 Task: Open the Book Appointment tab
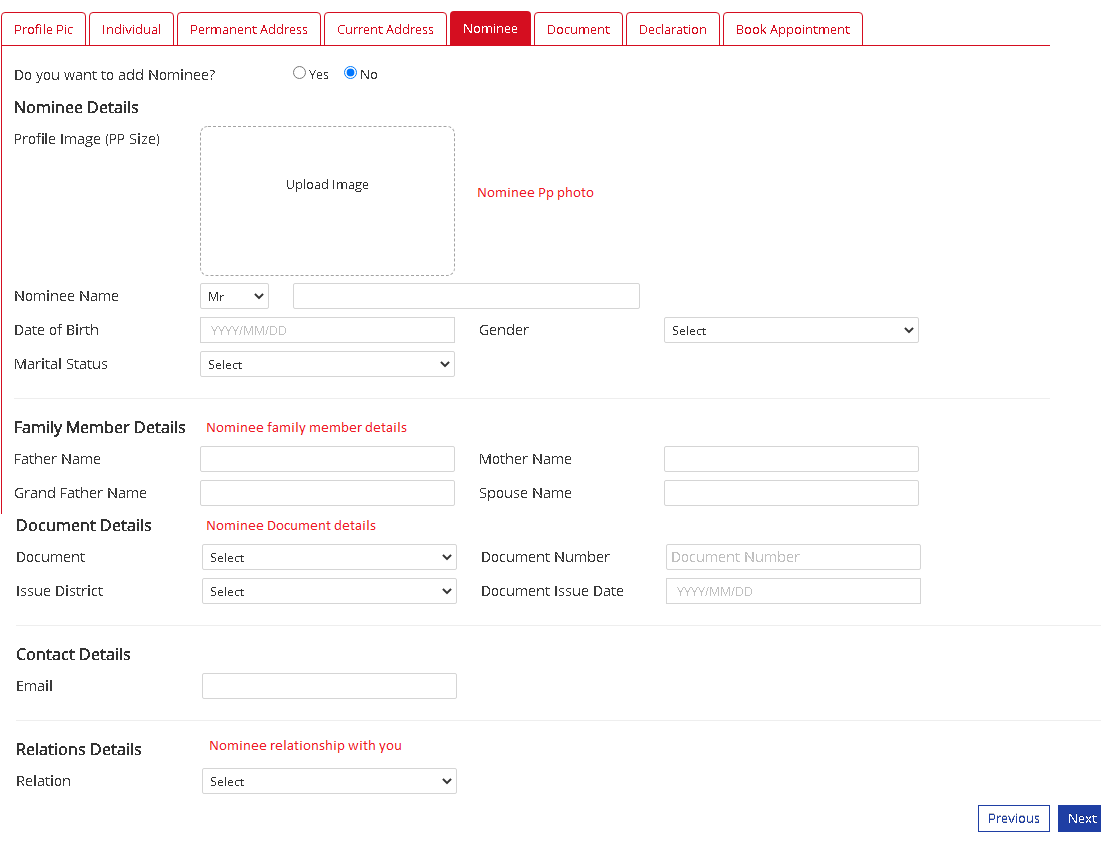point(792,29)
